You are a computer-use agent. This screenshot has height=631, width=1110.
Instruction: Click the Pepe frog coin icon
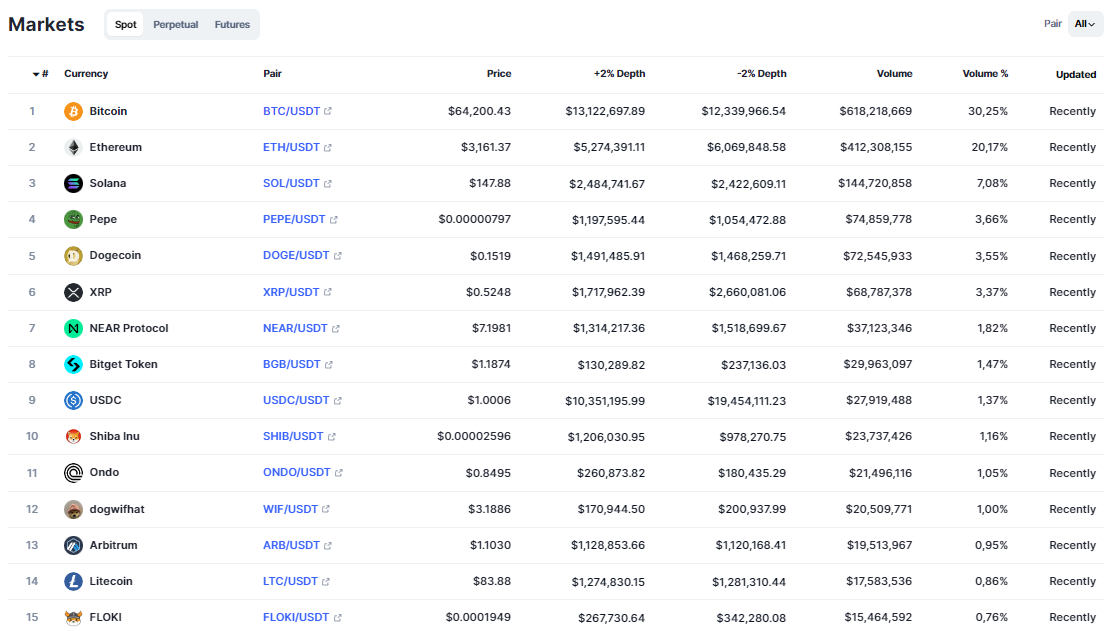[x=73, y=220]
